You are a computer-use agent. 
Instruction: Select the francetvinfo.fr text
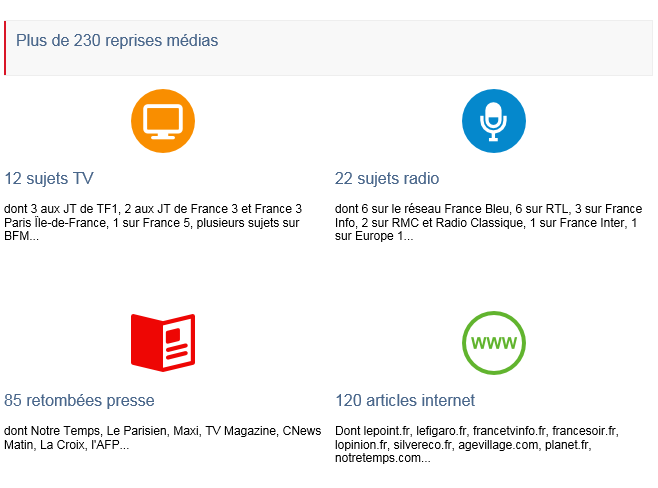(x=510, y=431)
